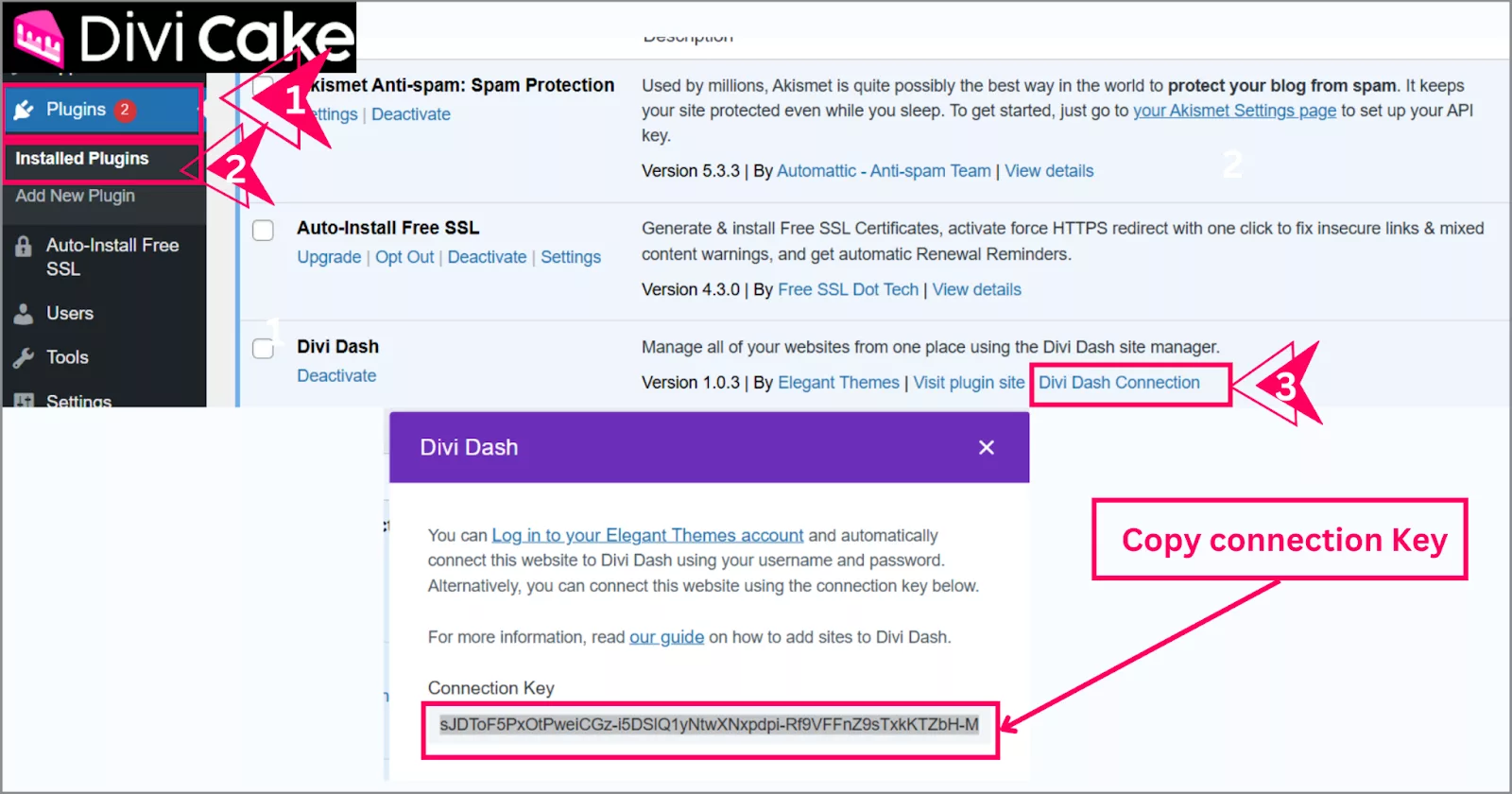Viewport: 1512px width, 794px height.
Task: Open your Akismet Settings page link
Action: [x=1234, y=111]
